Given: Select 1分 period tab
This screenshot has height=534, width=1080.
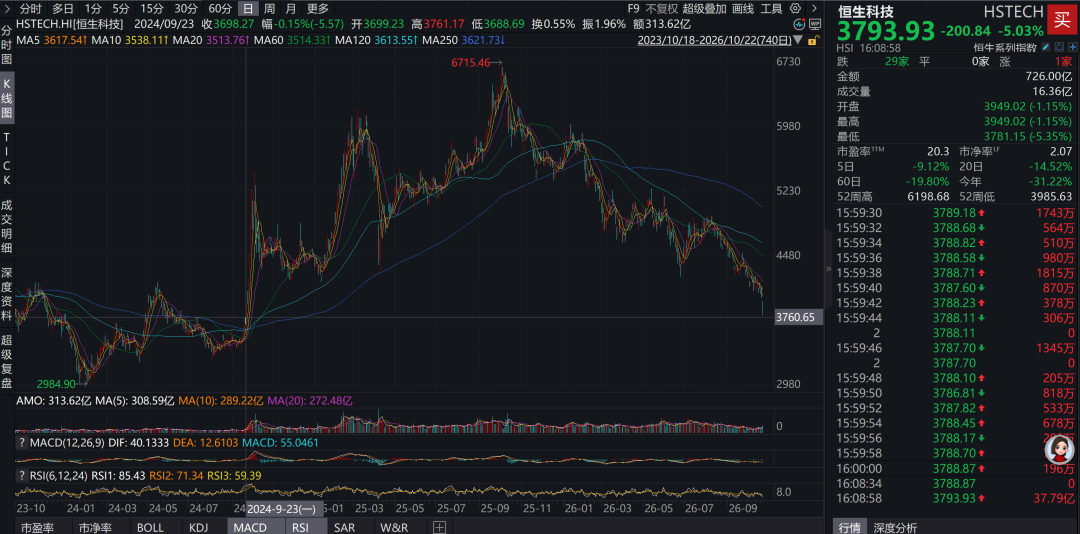Looking at the screenshot, I should coord(93,9).
